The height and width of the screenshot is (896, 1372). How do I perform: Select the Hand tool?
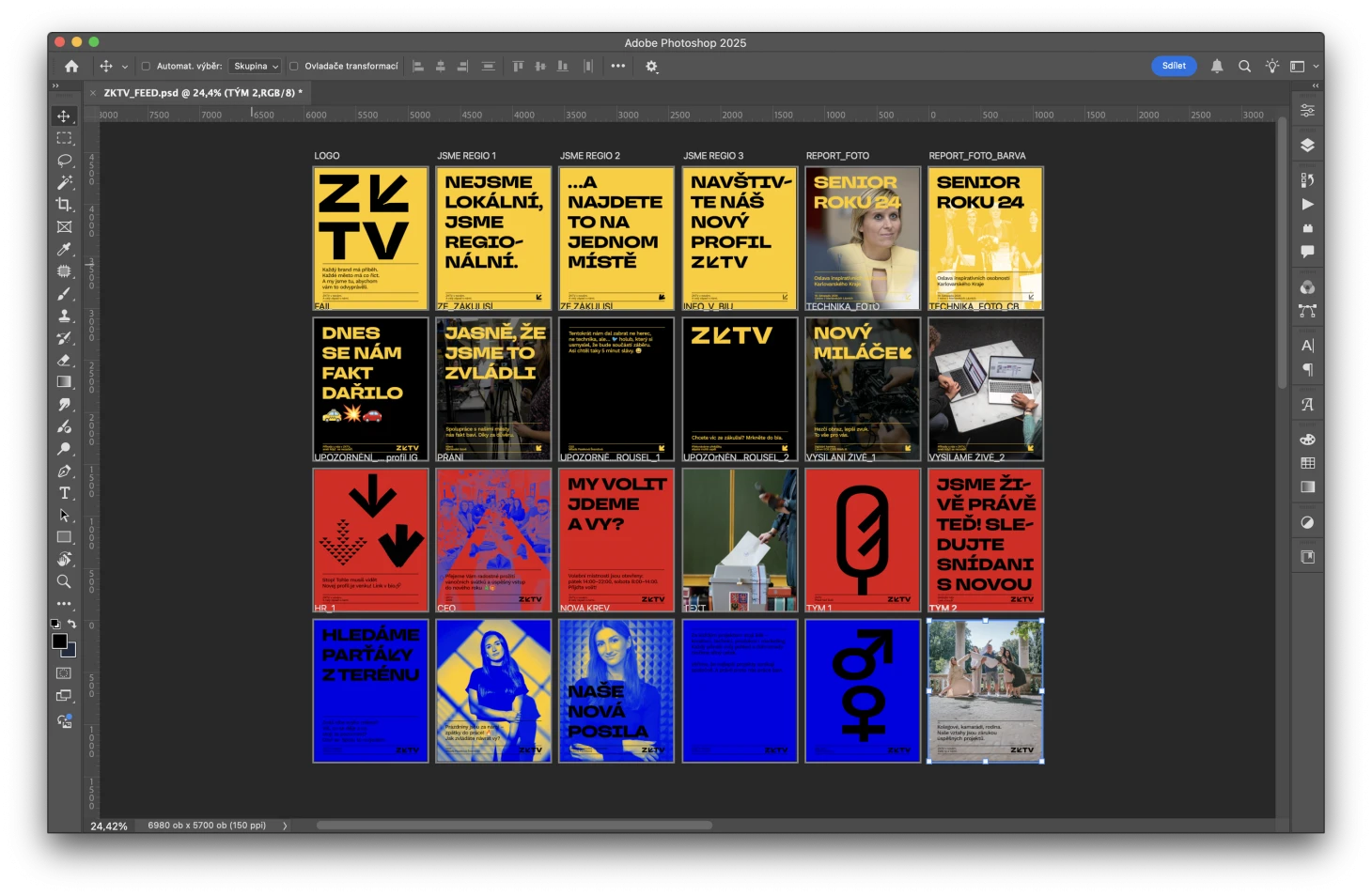[64, 560]
